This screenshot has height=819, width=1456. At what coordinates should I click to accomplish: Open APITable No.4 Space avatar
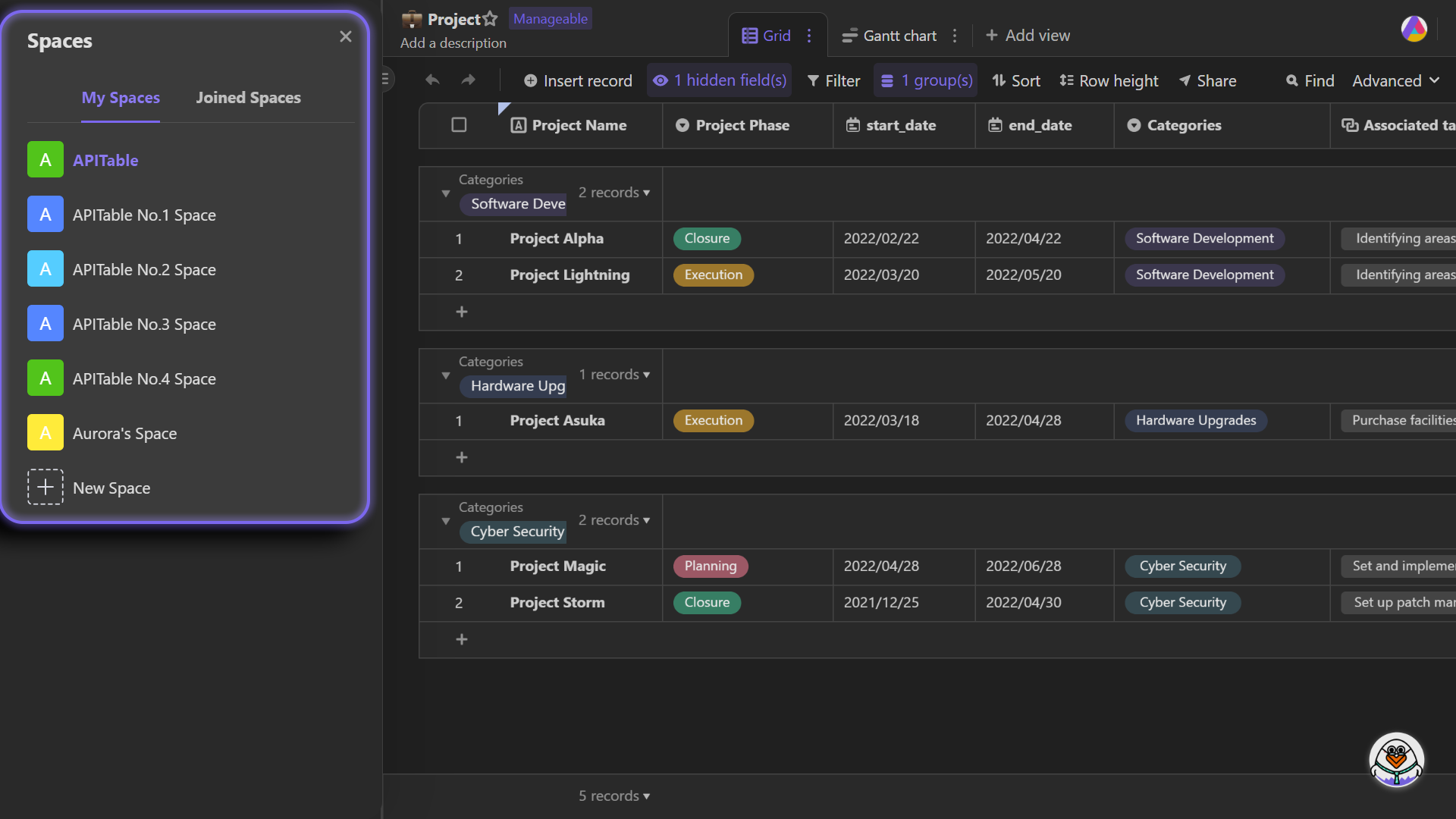45,378
